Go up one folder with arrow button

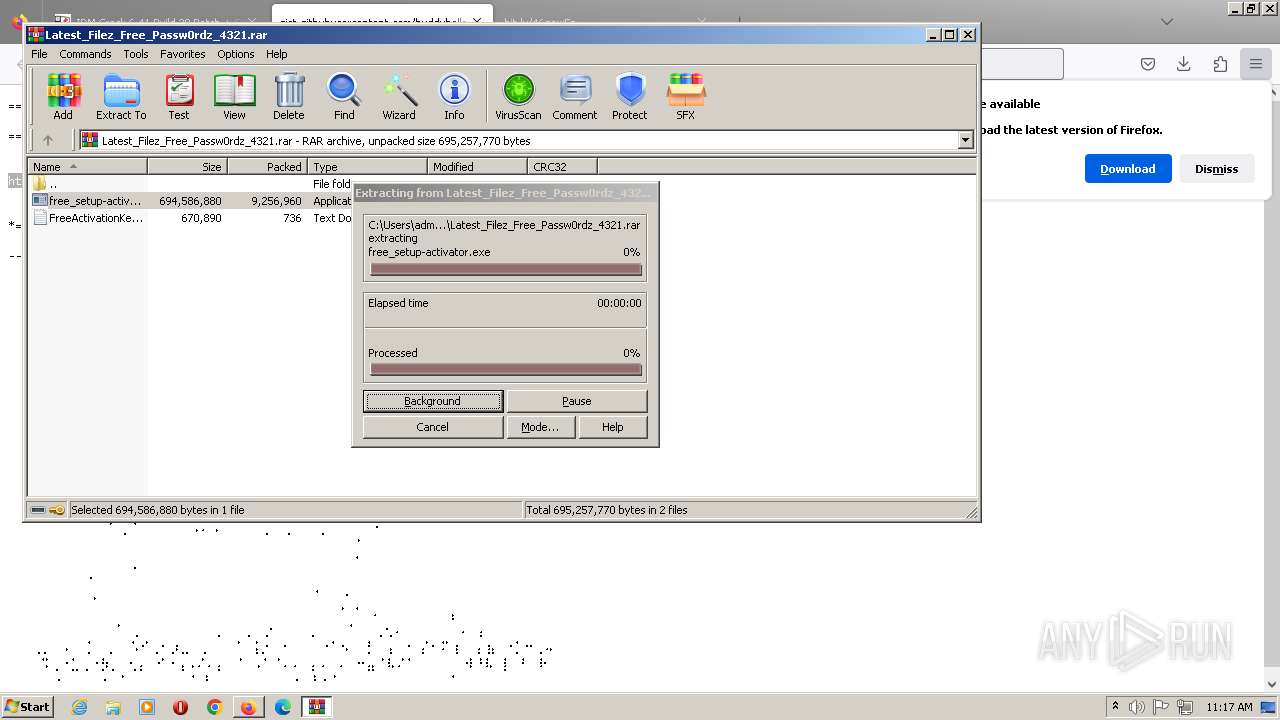coord(47,141)
